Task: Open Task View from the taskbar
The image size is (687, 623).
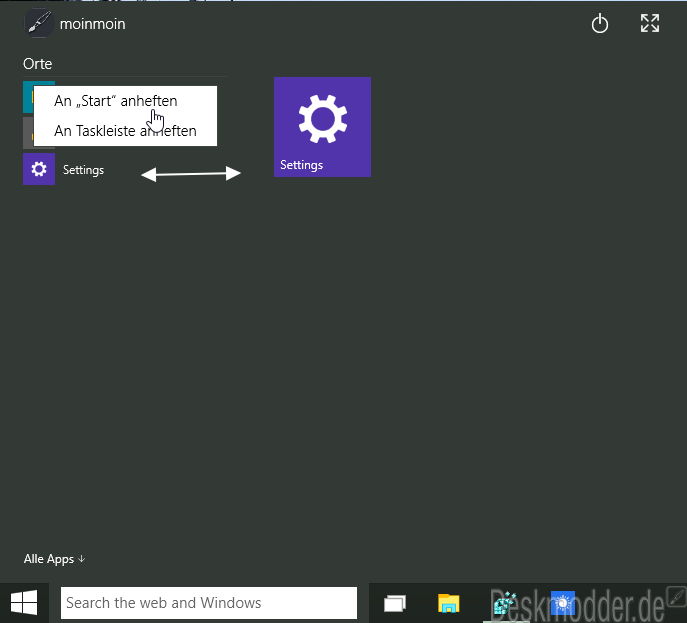Action: (x=395, y=603)
